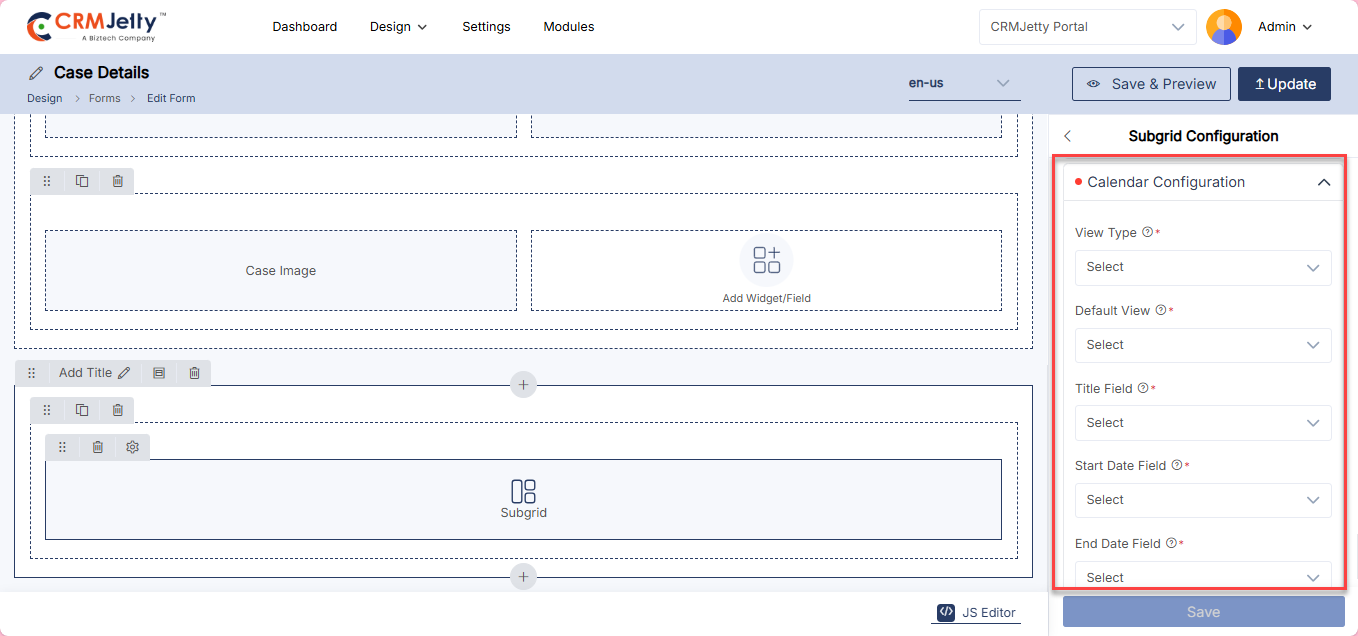Go to the Modules menu
1358x636 pixels.
pyautogui.click(x=568, y=27)
